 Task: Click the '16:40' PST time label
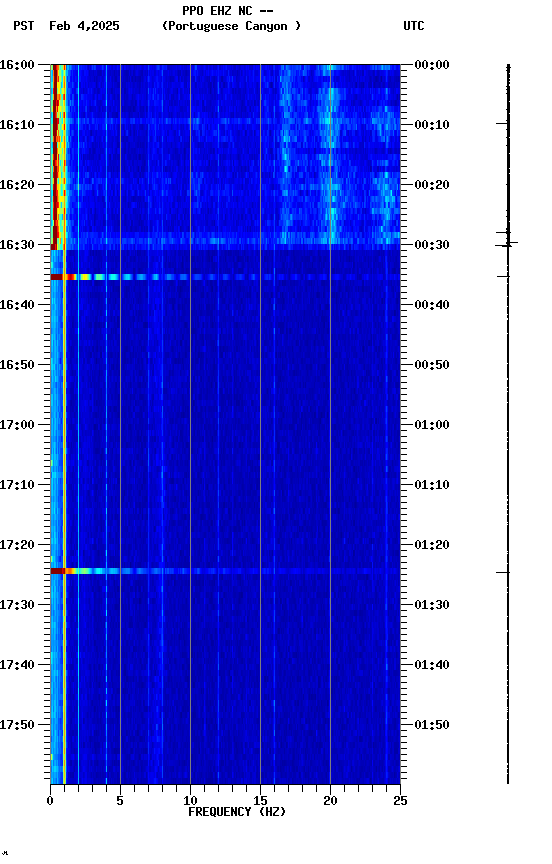17,305
